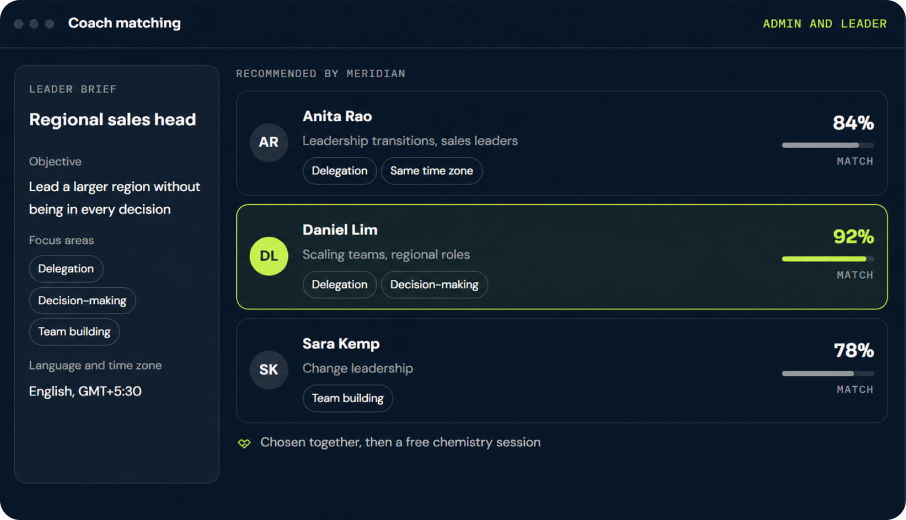Select the Sara Kemp coach name

point(341,344)
